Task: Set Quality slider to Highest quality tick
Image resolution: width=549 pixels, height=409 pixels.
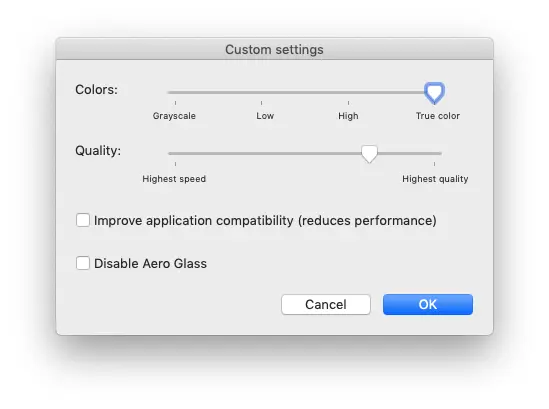Action: pyautogui.click(x=434, y=153)
